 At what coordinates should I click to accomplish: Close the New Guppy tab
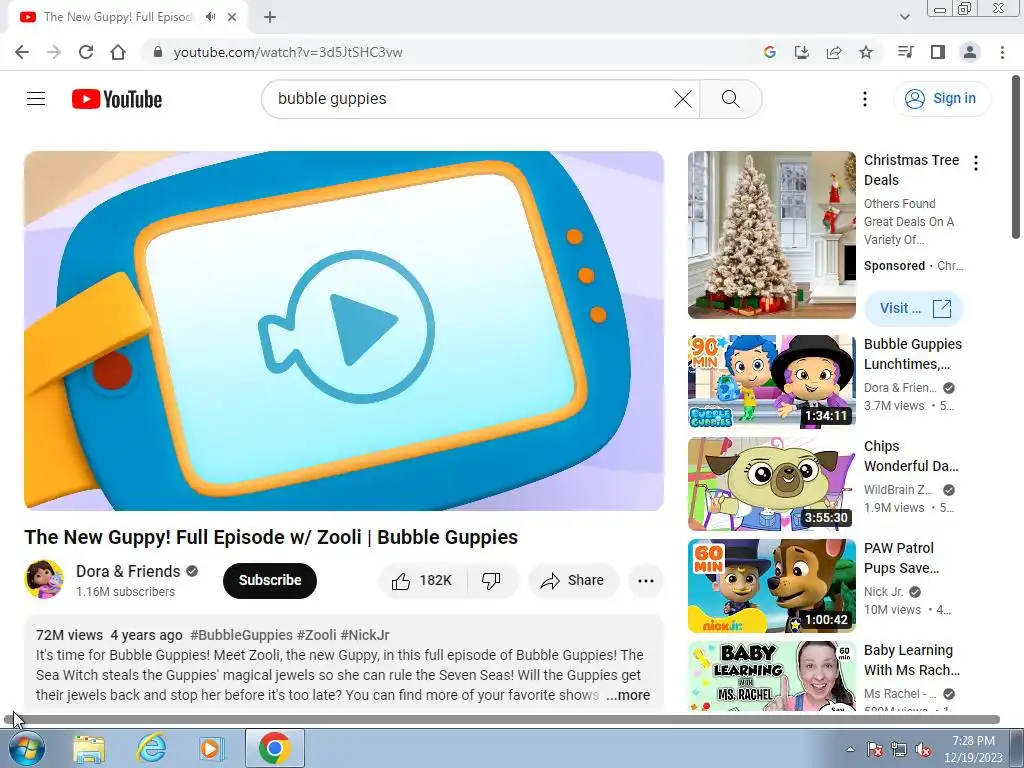tap(232, 17)
